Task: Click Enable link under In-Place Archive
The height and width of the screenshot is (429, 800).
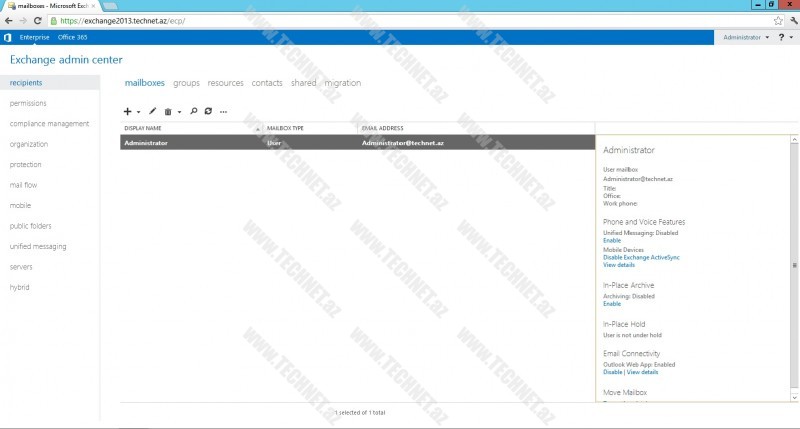Action: click(612, 304)
